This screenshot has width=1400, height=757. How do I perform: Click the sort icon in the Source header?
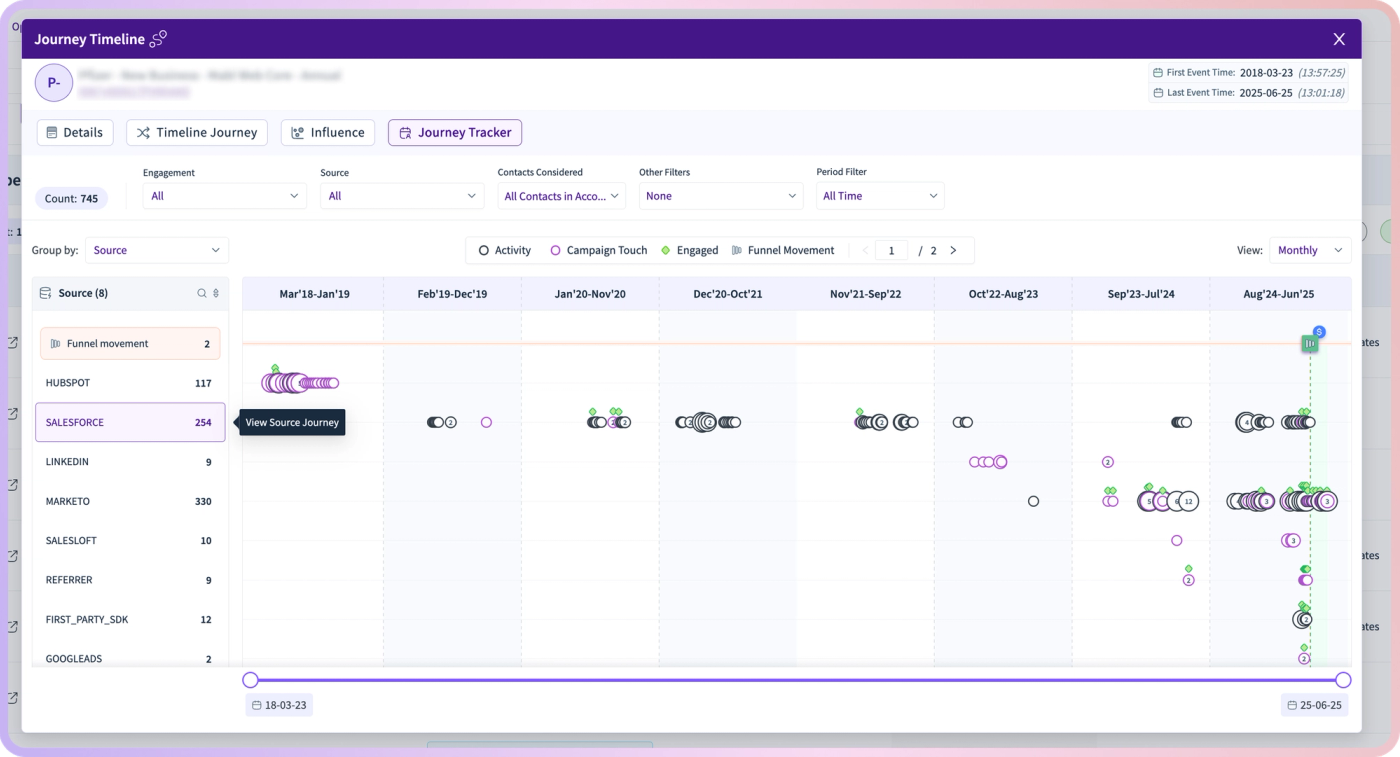point(216,293)
